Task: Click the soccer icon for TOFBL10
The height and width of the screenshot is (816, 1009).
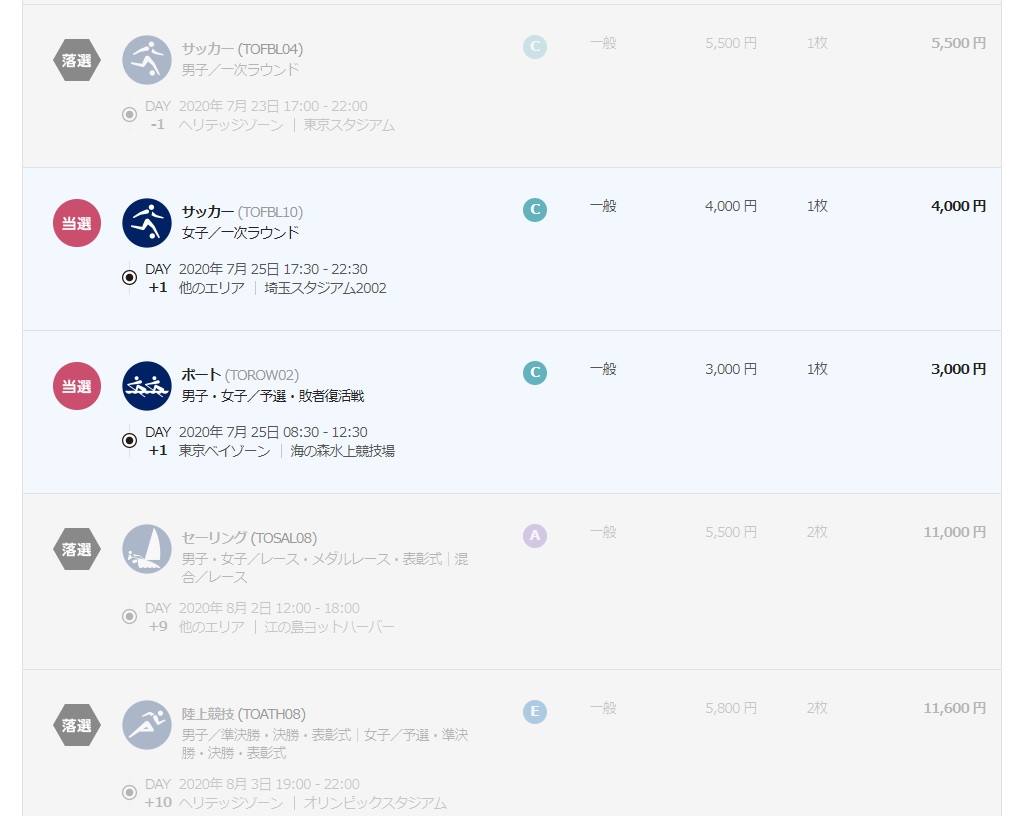Action: pos(147,223)
